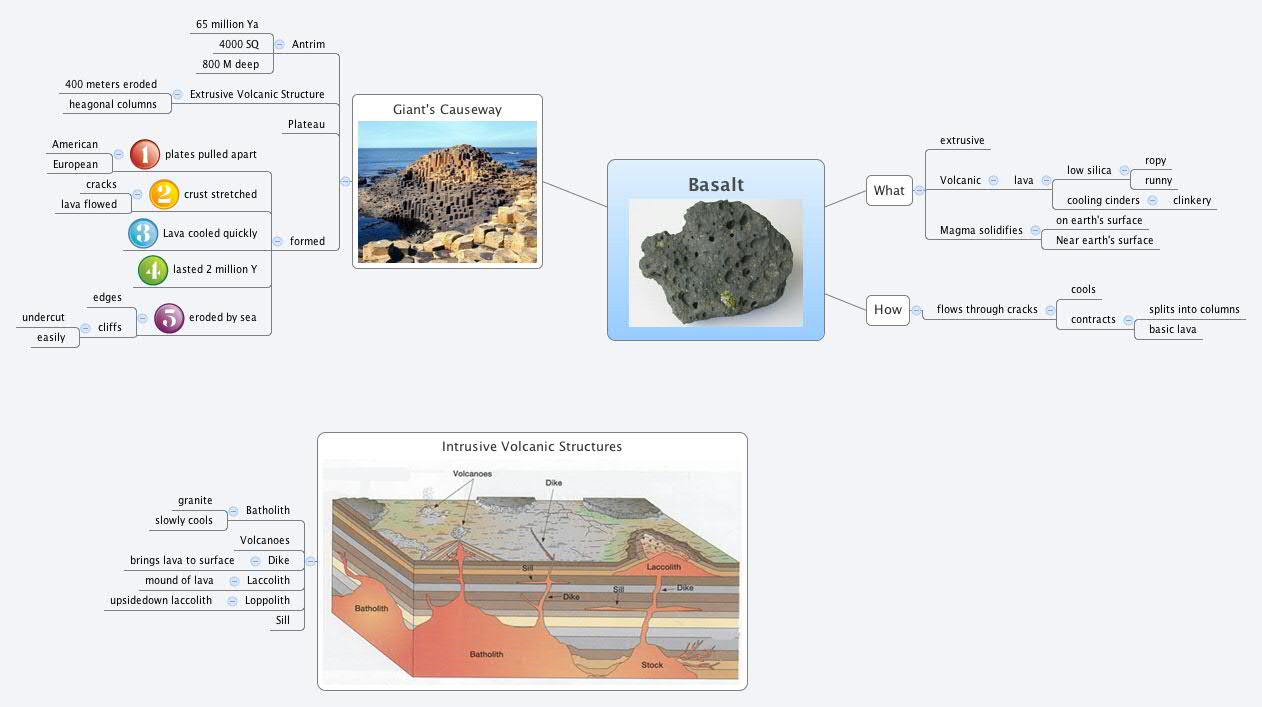Click the red priority 1 marker icon
Image resolution: width=1262 pixels, height=707 pixels.
tap(143, 154)
